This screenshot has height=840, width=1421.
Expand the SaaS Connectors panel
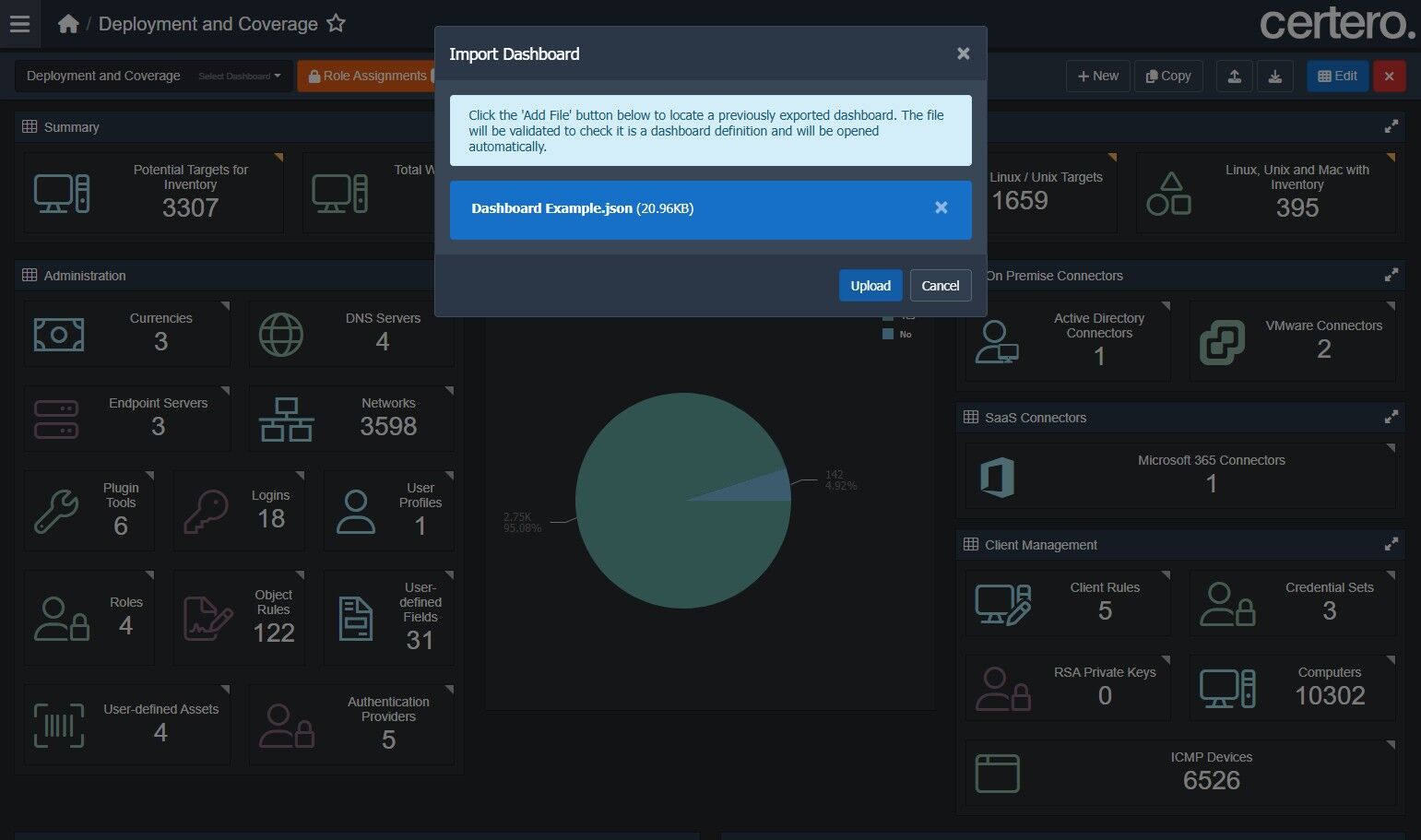pos(1391,418)
